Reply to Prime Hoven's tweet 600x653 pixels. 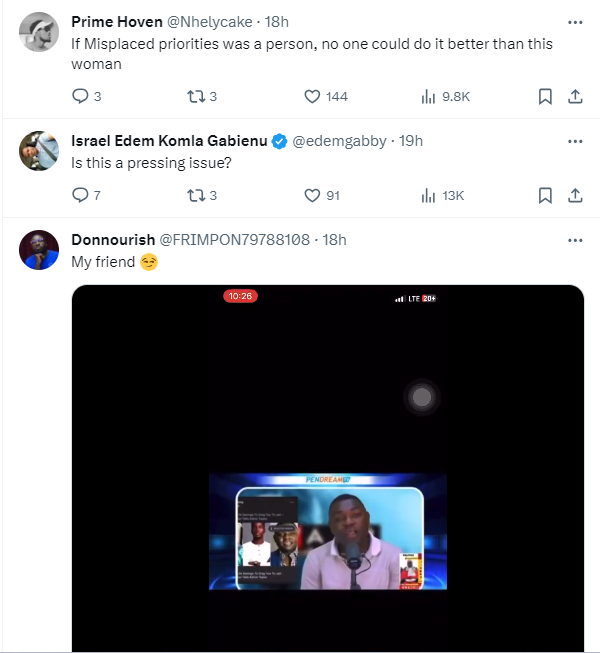coord(81,97)
